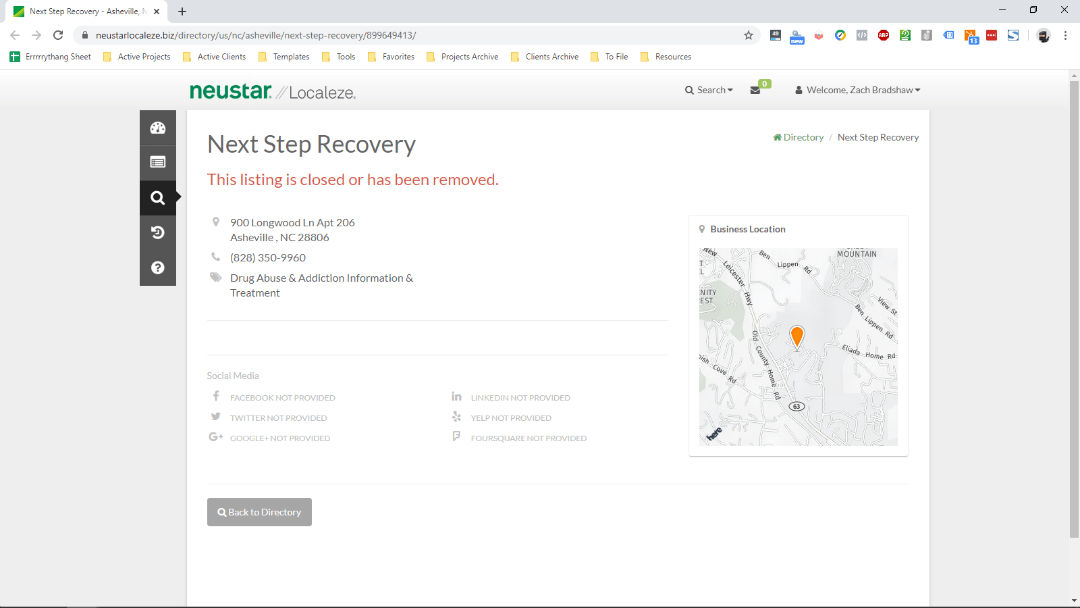The width and height of the screenshot is (1080, 608).
Task: Click the Foursquare icon
Action: click(x=456, y=437)
